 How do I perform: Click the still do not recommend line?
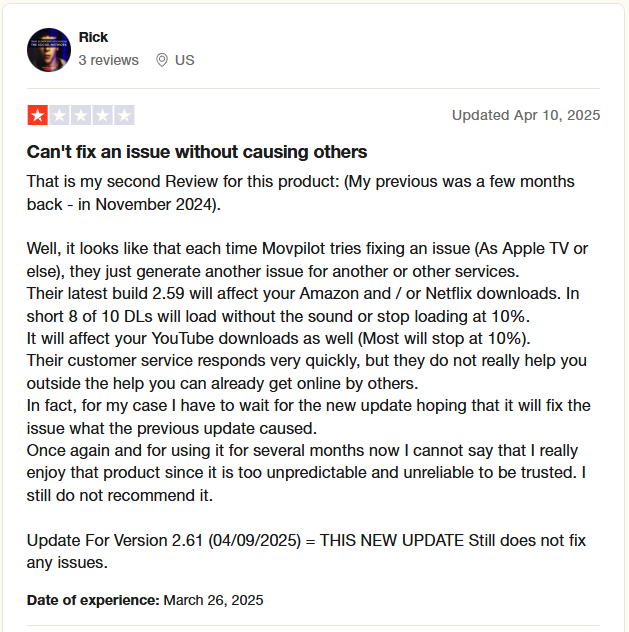(120, 495)
